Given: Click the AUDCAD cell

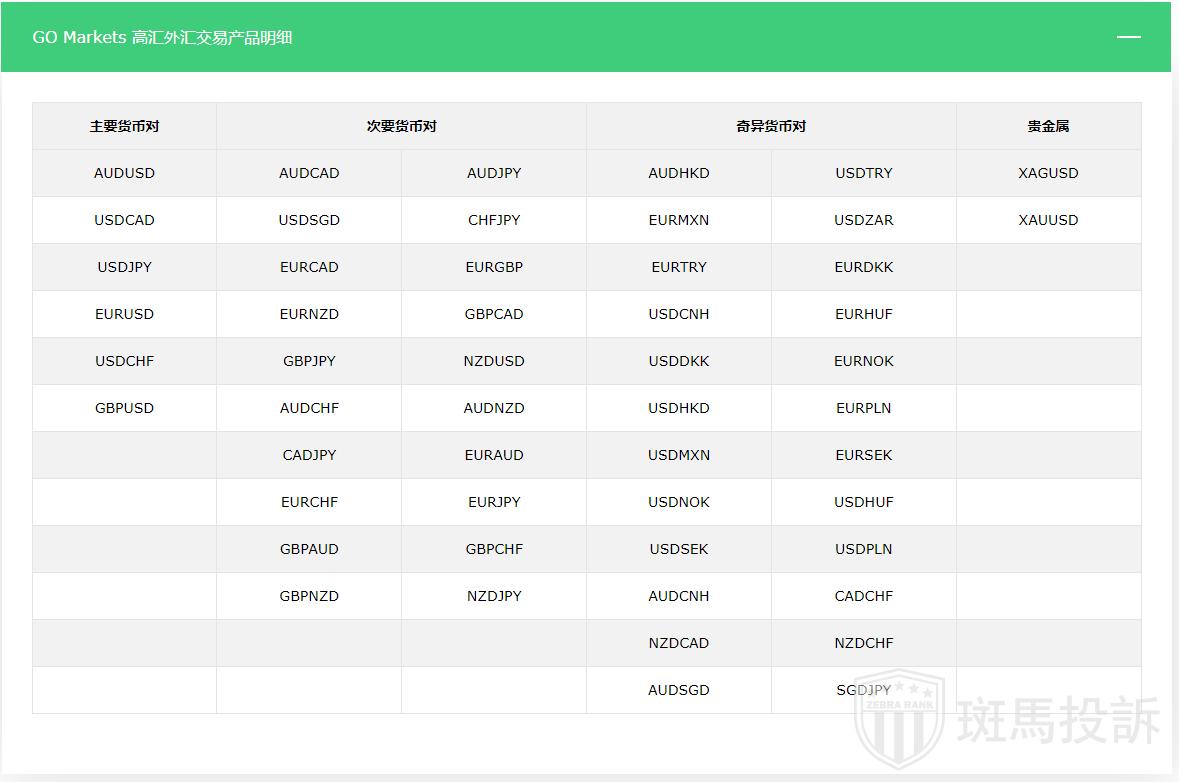Looking at the screenshot, I should pos(309,173).
